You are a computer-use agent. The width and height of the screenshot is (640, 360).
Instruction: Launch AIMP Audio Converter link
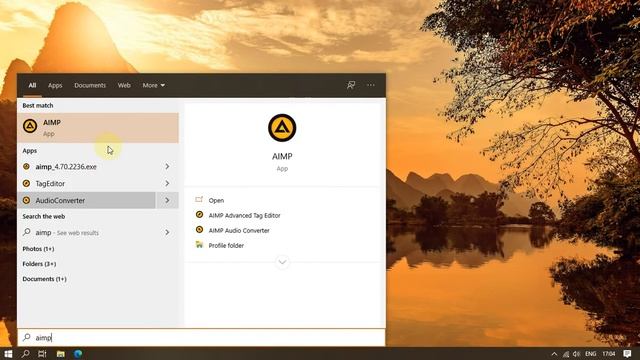tap(239, 231)
